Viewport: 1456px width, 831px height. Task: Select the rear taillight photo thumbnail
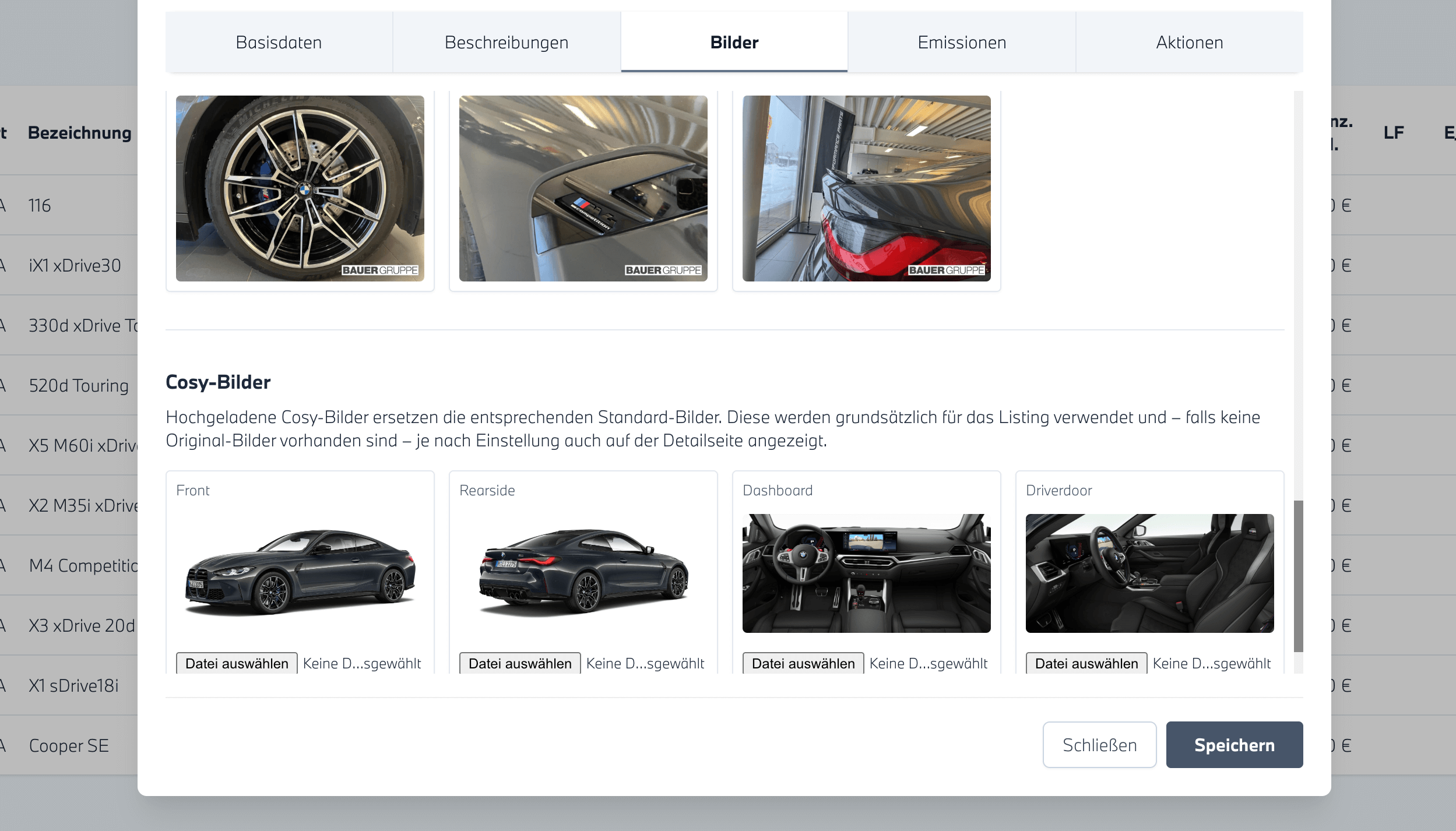pyautogui.click(x=866, y=188)
